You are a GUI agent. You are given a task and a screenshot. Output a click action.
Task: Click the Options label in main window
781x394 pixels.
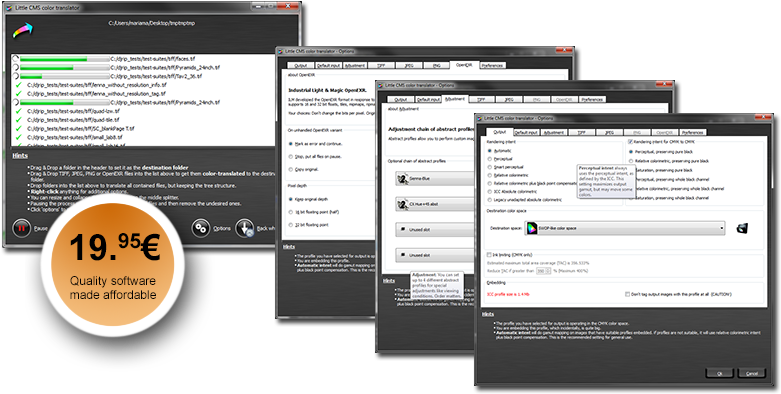(222, 228)
